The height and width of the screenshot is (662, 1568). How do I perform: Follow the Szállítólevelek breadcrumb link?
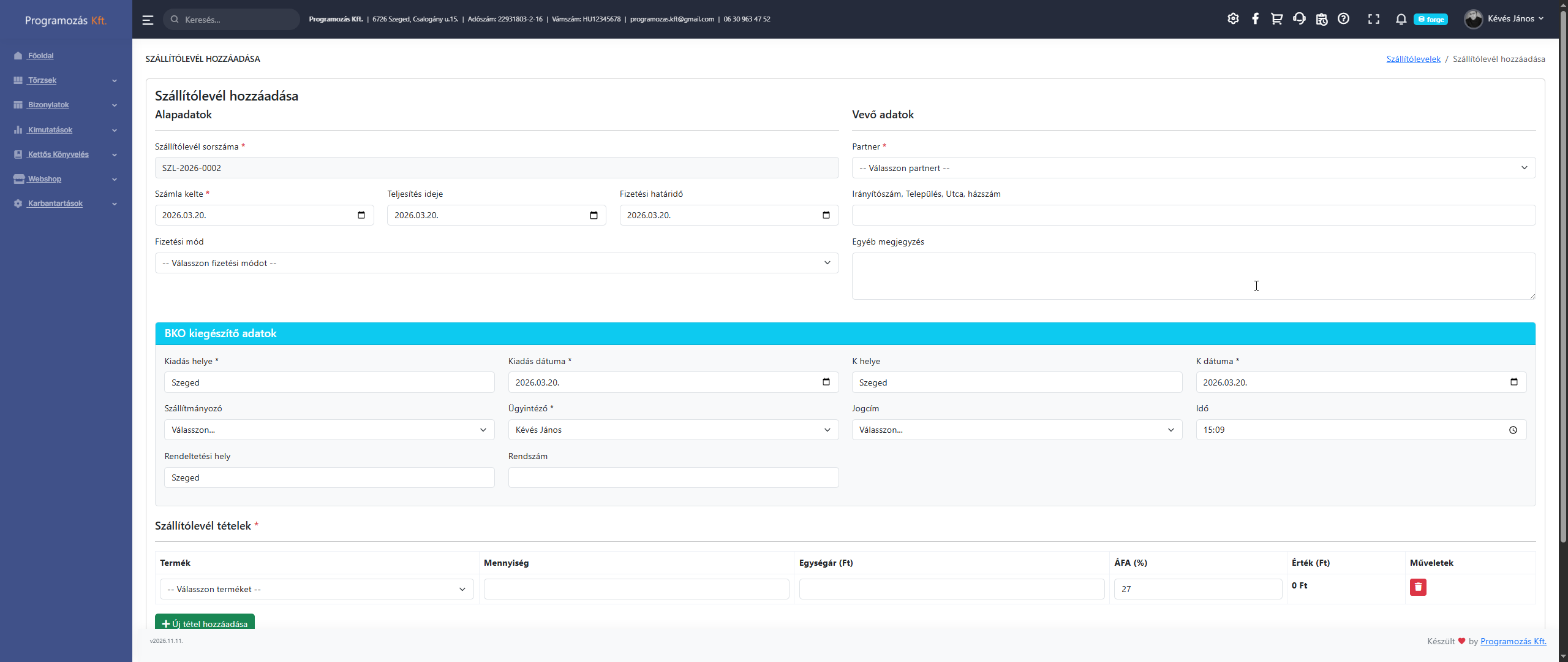1413,59
